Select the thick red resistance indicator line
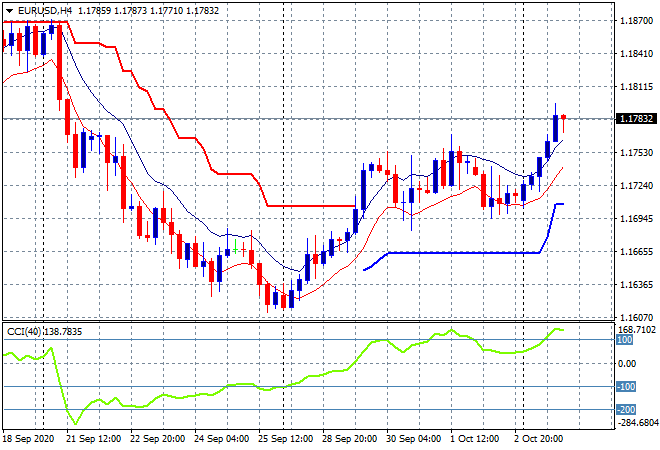This screenshot has width=660, height=450. (x=177, y=137)
